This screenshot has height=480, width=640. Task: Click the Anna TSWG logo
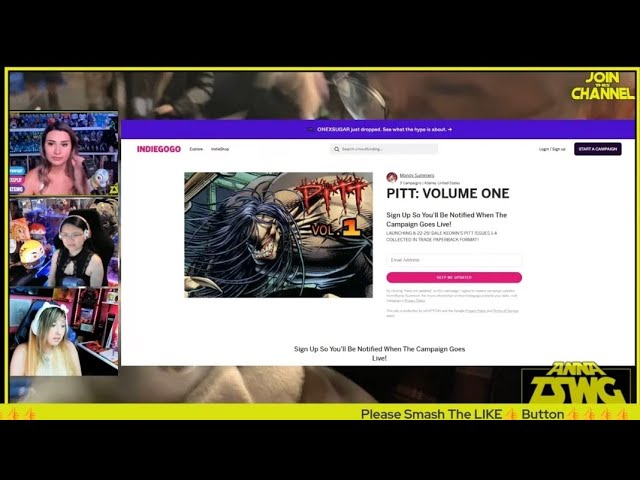point(578,383)
